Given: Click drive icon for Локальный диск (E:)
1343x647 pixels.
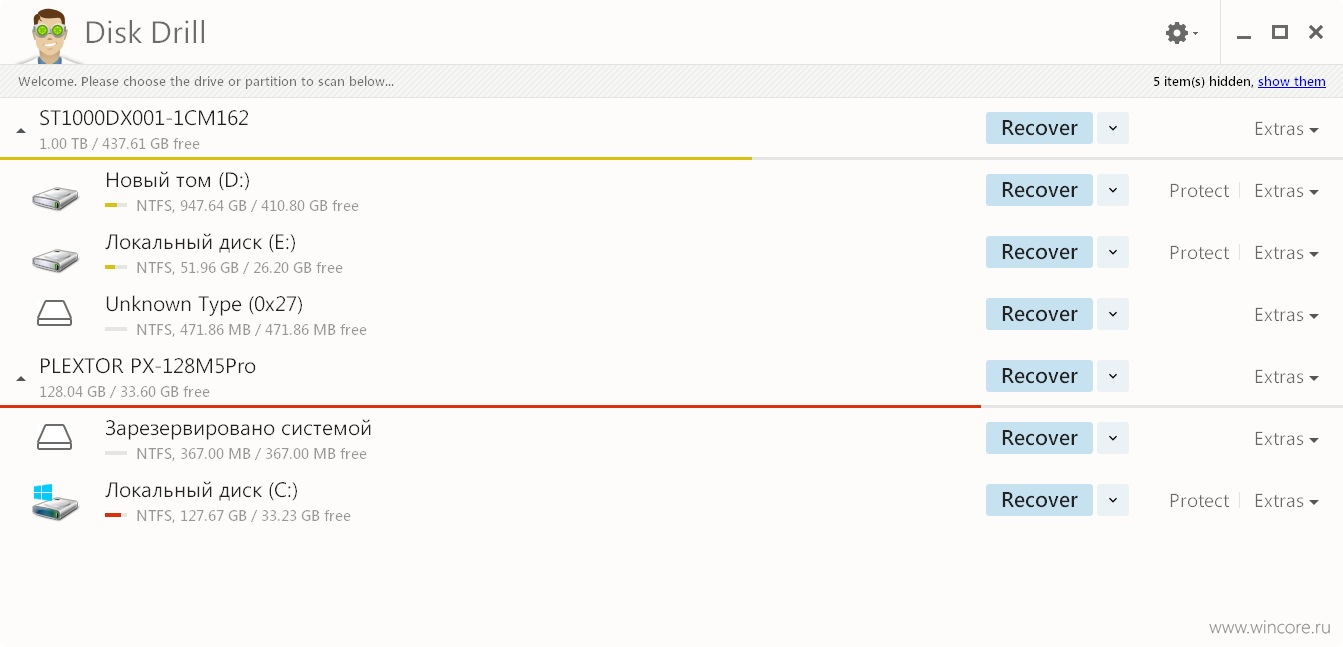Looking at the screenshot, I should (x=55, y=259).
